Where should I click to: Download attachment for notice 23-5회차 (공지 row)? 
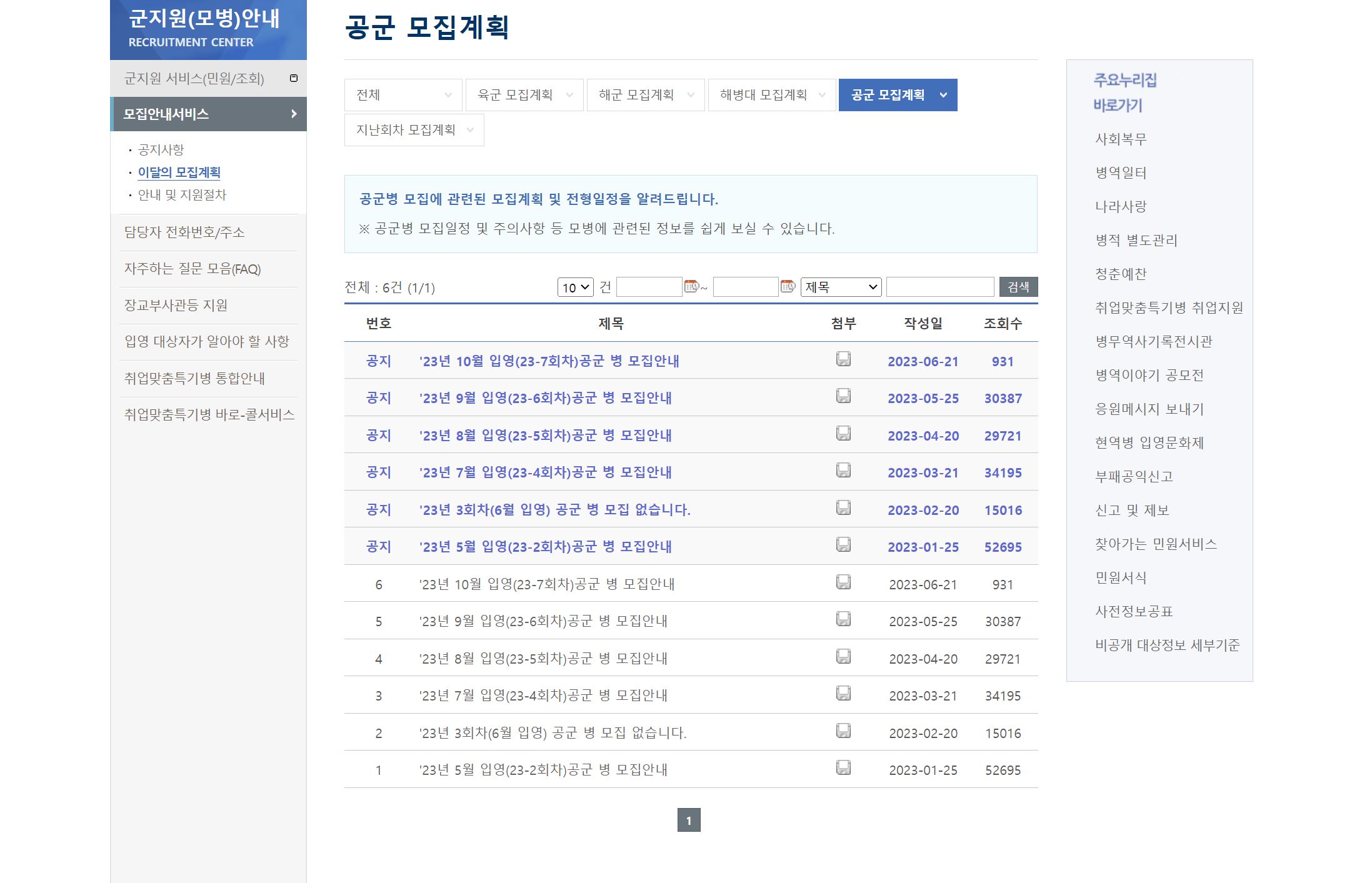point(843,433)
